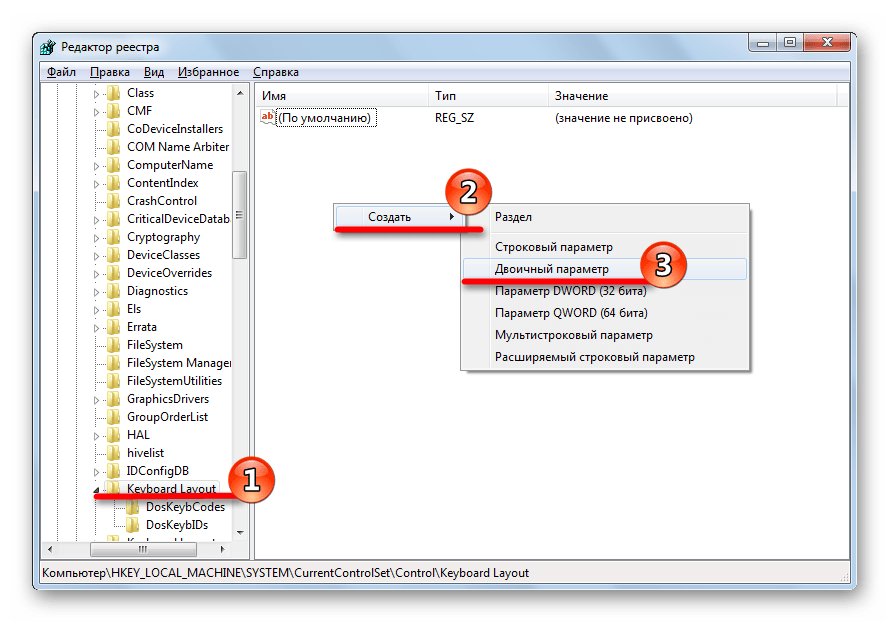
Task: Expand the GraphicsDrivers node arrow
Action: pyautogui.click(x=98, y=400)
